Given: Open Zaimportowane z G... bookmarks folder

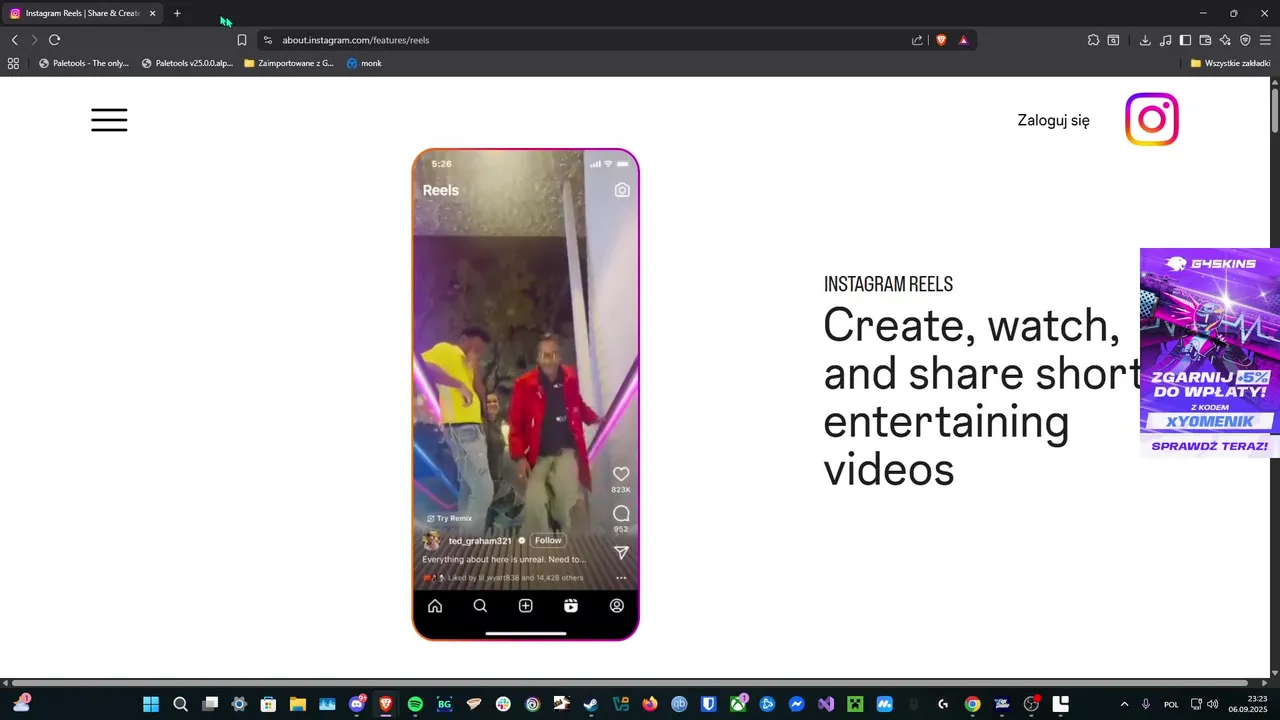Looking at the screenshot, I should pos(289,63).
